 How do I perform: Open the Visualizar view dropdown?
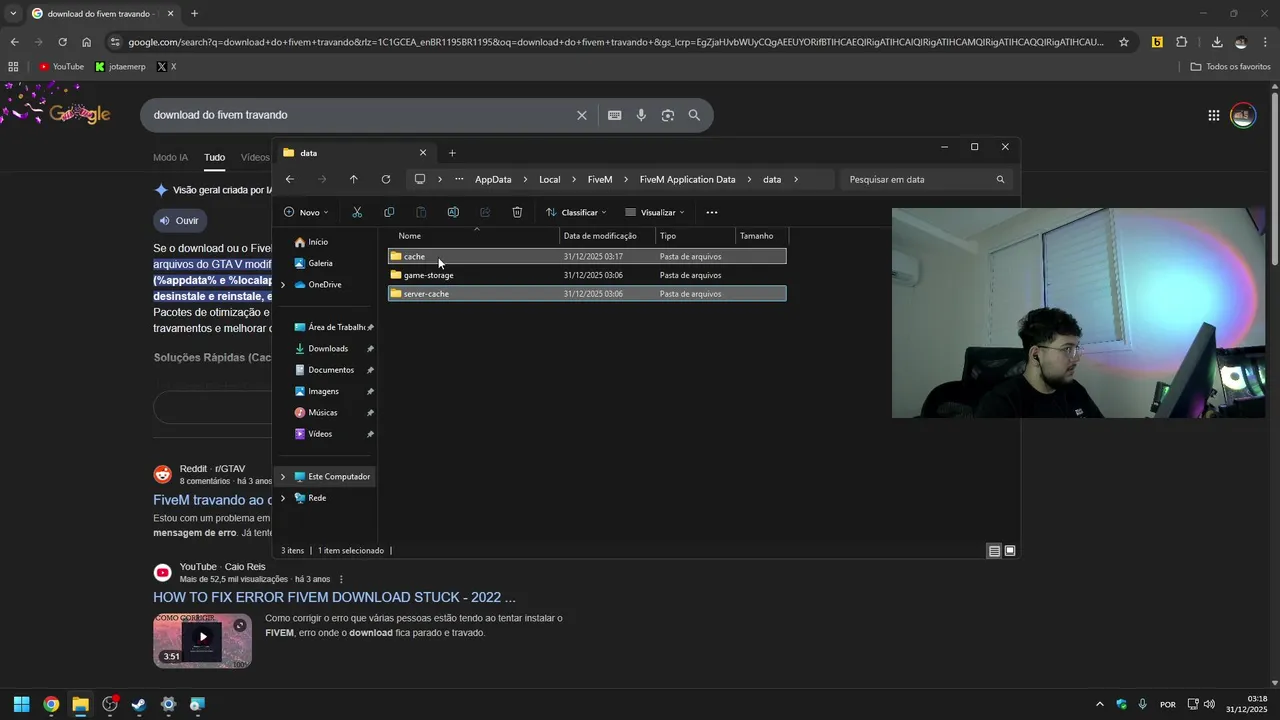655,212
